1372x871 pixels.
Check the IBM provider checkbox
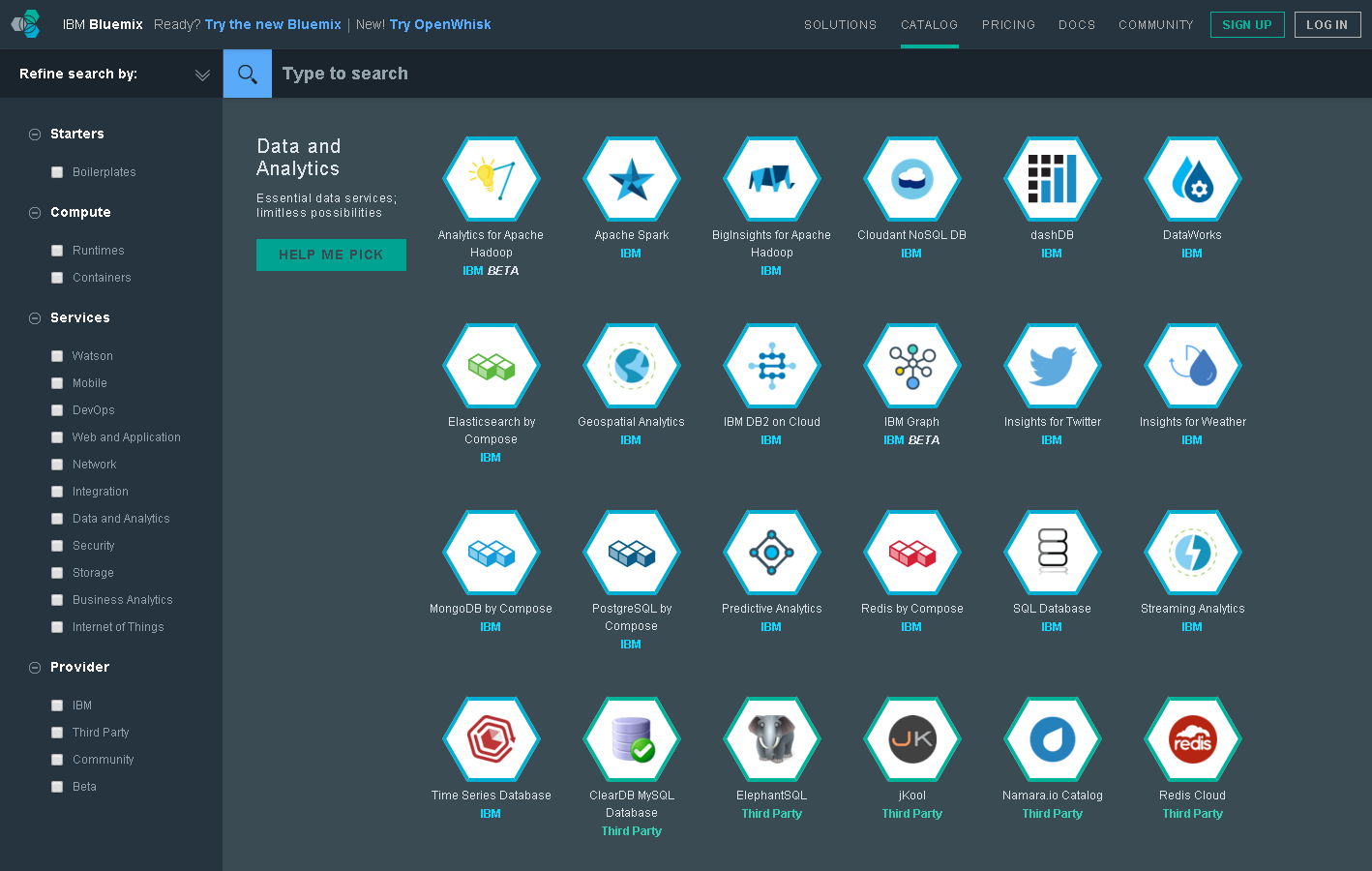pos(57,706)
